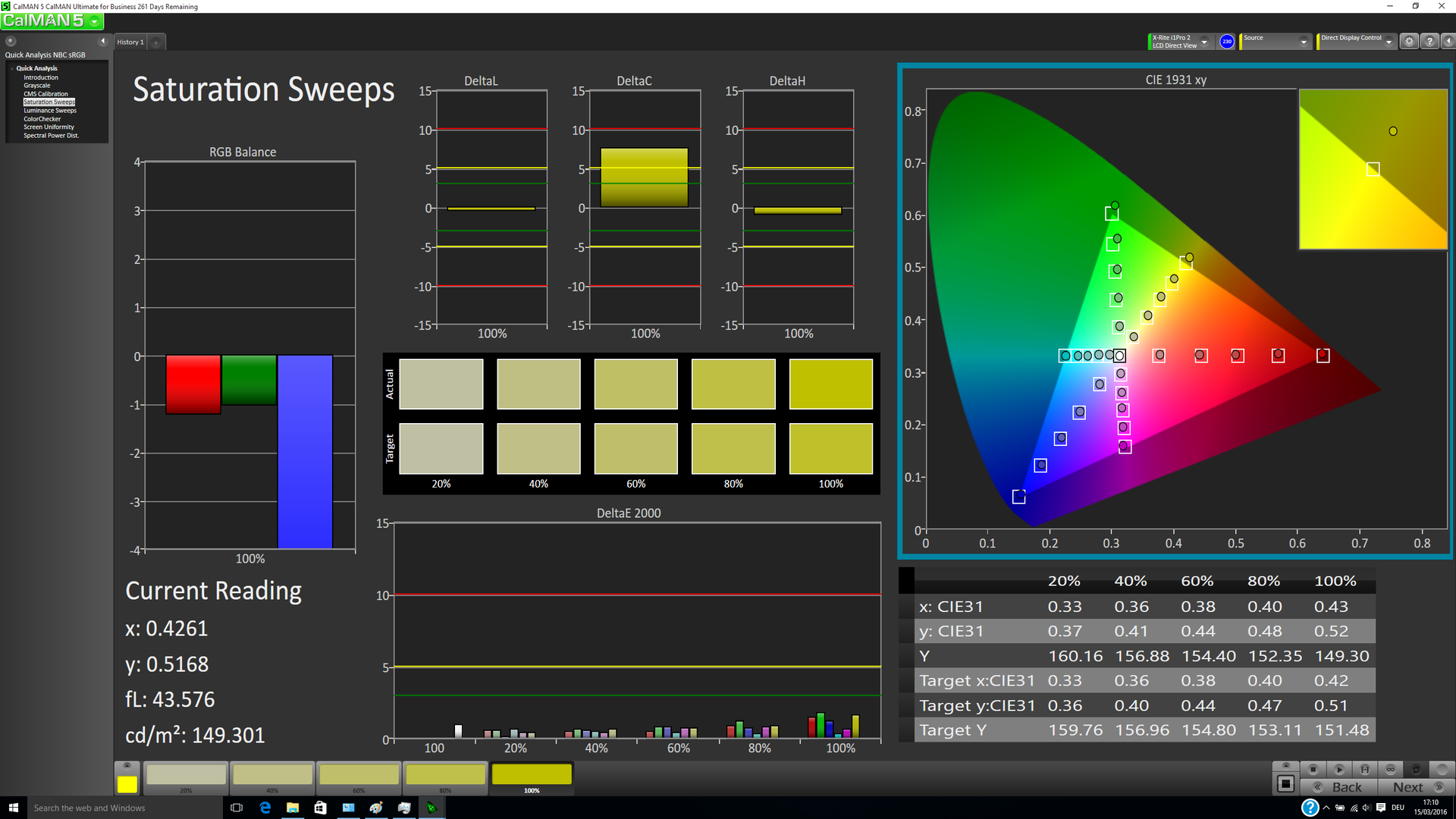This screenshot has width=1456, height=819.
Task: Select Luminance Sweeps in workflow list
Action: pos(50,111)
